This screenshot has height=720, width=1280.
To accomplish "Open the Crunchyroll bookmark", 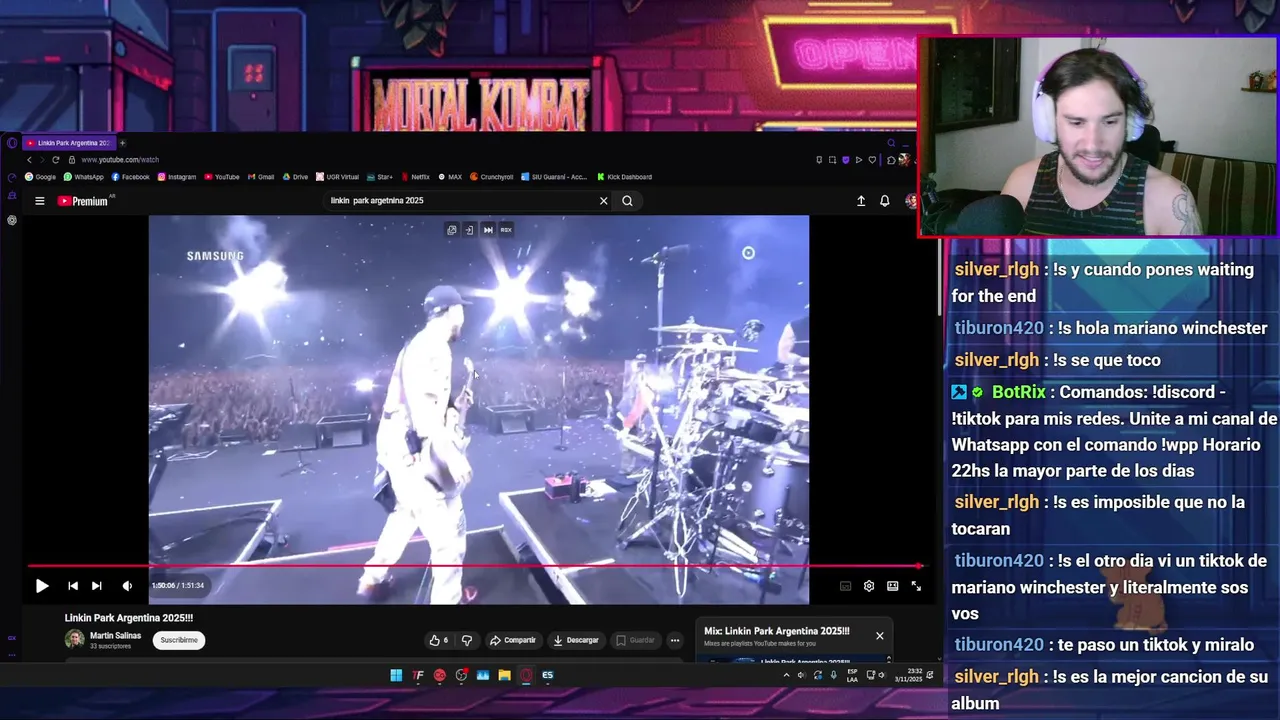I will point(492,177).
